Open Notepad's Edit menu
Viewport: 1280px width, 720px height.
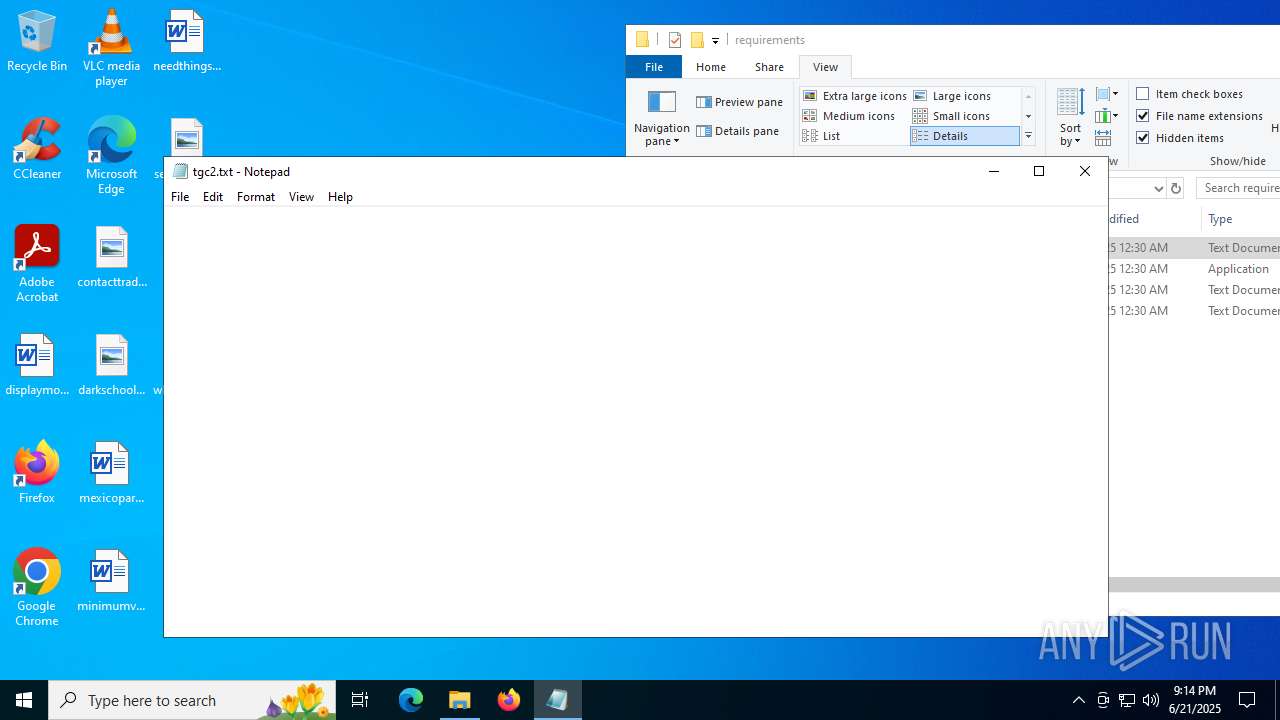[x=213, y=197]
